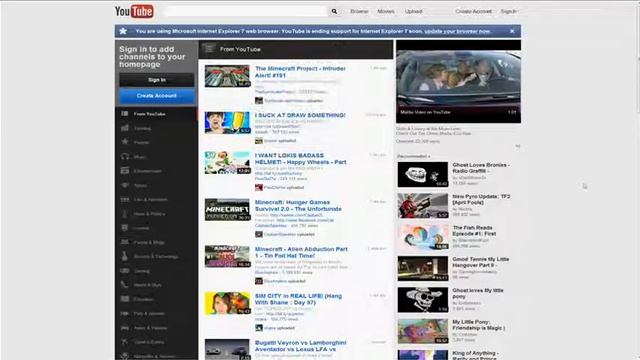Open I WANT LOKIS BADASS HELMET title

(x=300, y=159)
